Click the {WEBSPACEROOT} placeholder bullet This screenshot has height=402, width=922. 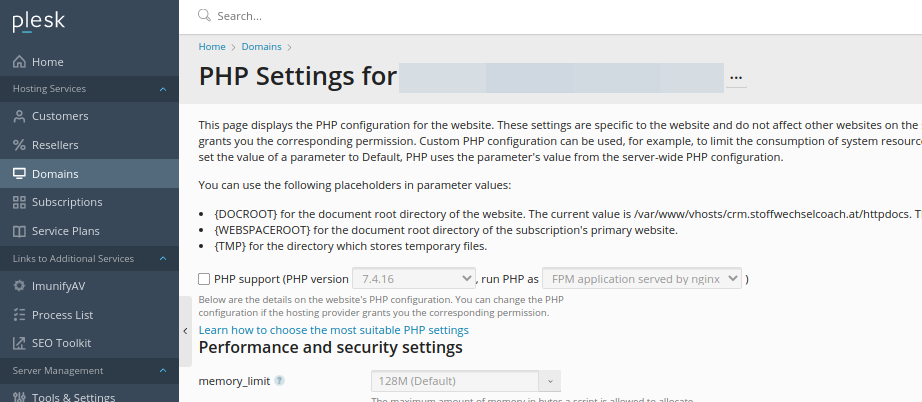click(447, 230)
